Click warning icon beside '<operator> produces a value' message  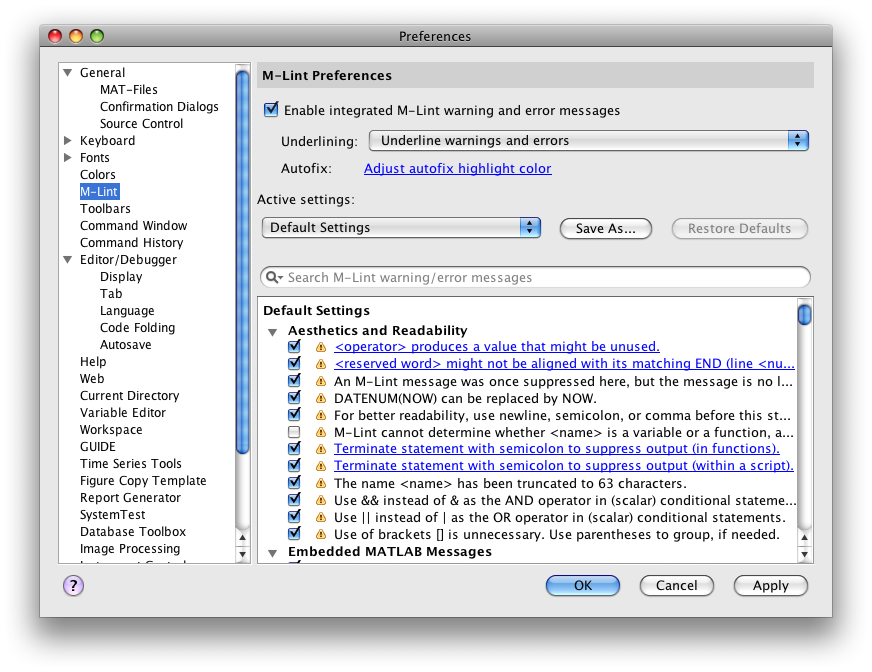(321, 347)
